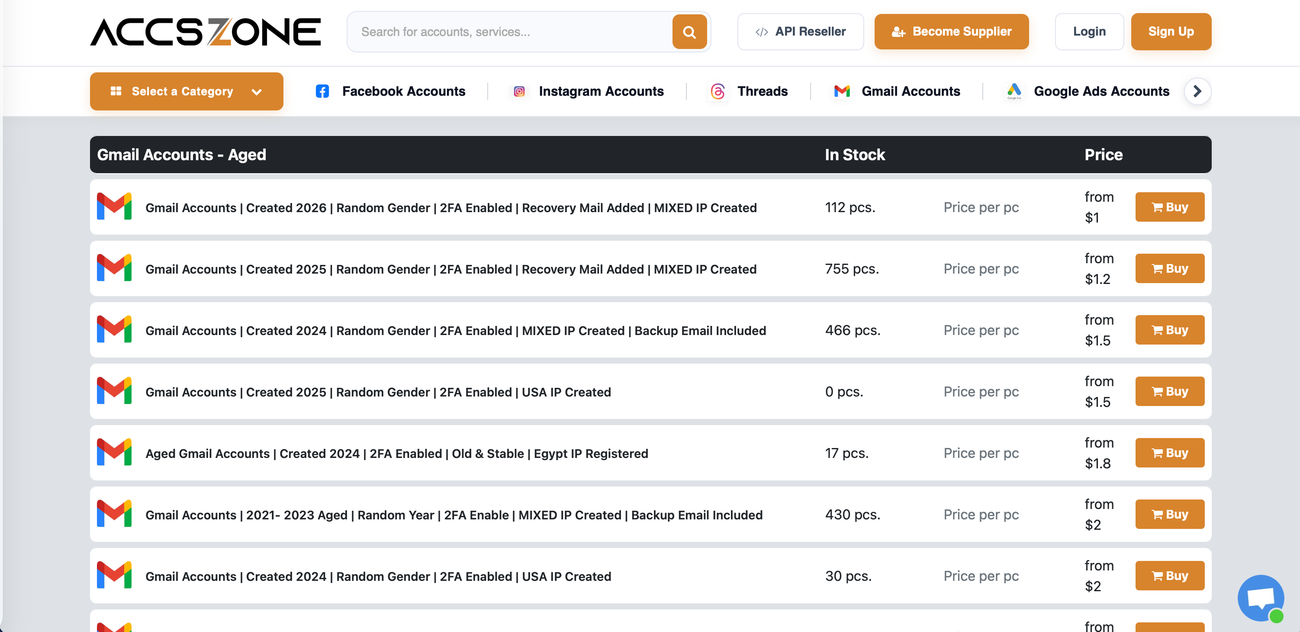Open the Google Ads Accounts category
The width and height of the screenshot is (1300, 632).
(x=1101, y=91)
